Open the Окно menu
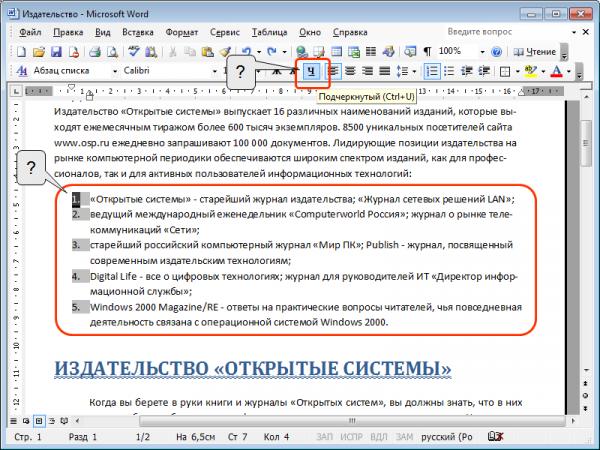 pyautogui.click(x=310, y=32)
